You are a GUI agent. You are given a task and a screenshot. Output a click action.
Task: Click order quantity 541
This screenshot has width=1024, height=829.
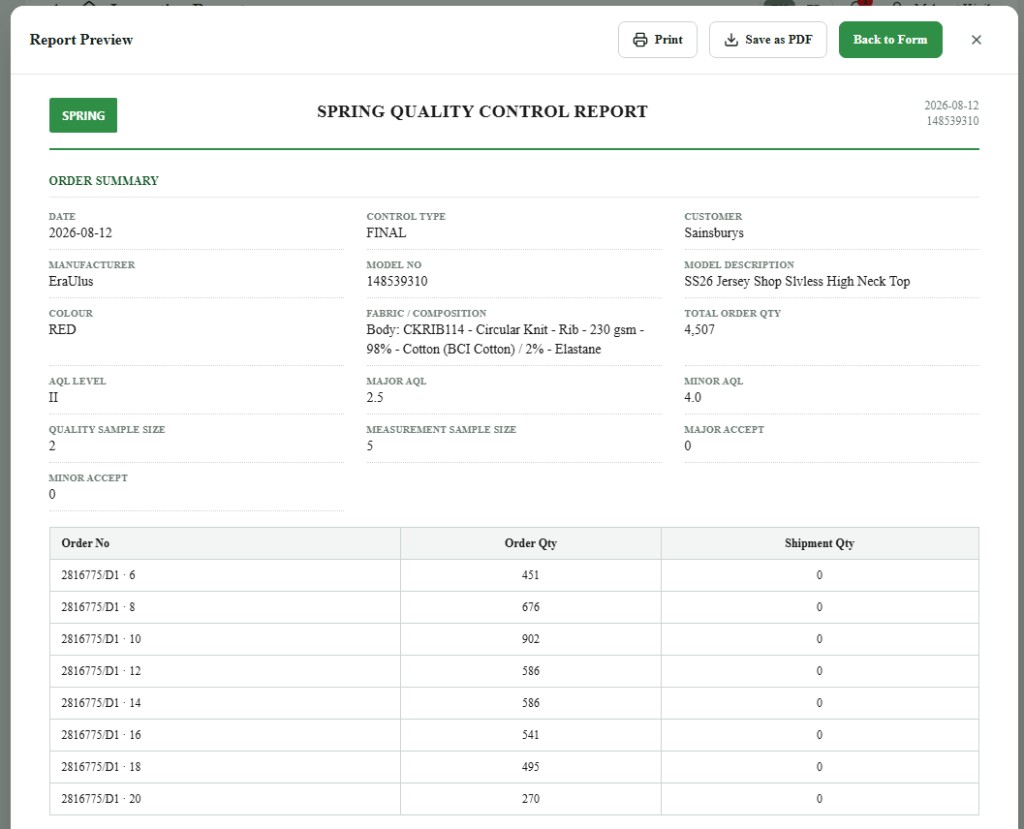click(530, 736)
